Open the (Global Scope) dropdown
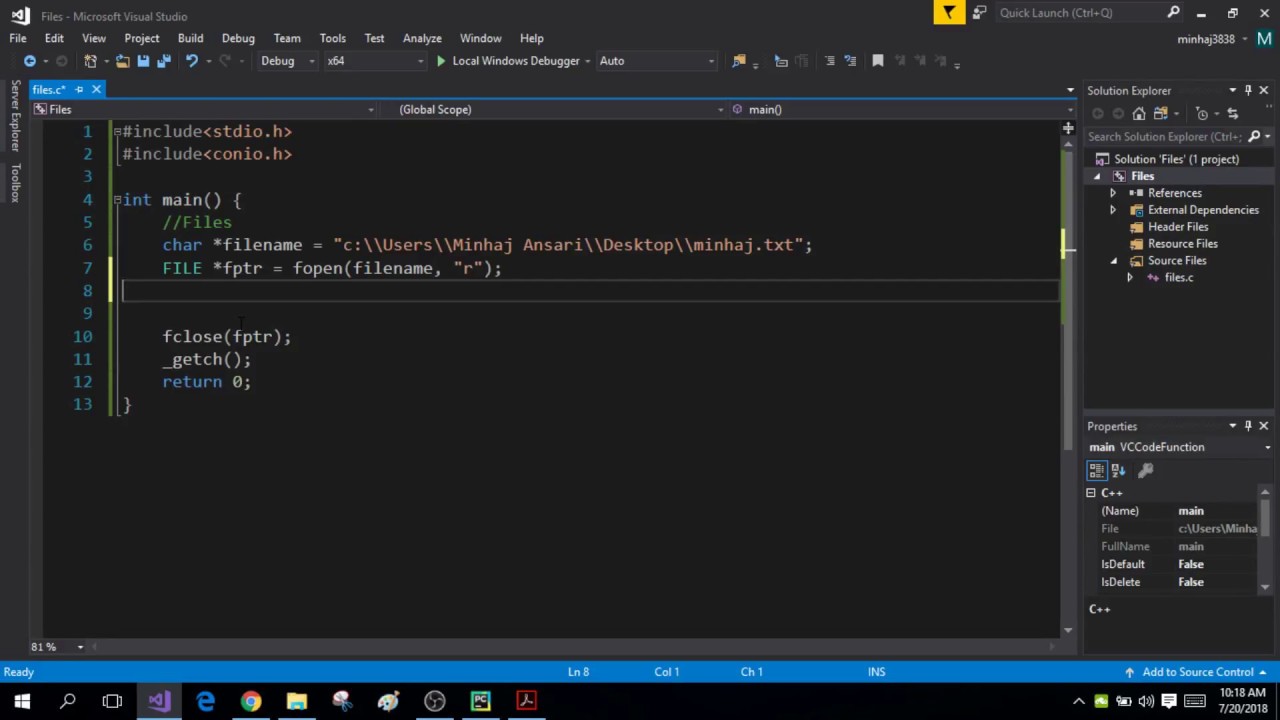This screenshot has height=720, width=1280. (560, 109)
